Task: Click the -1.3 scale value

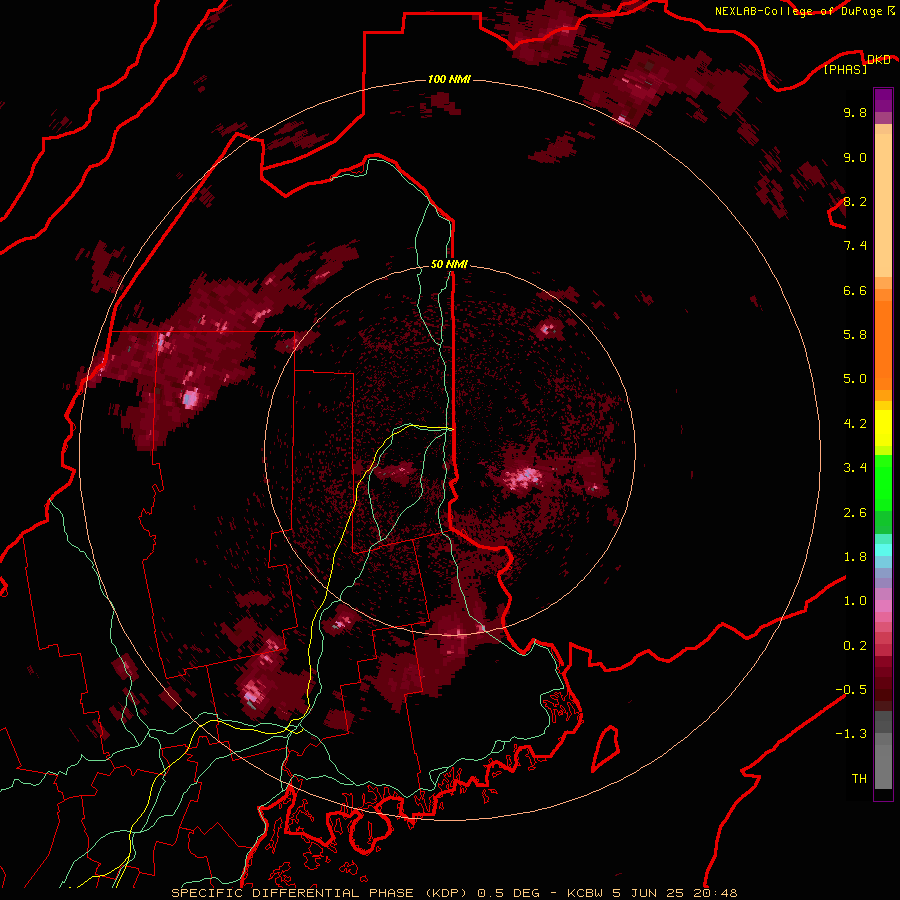Action: click(x=851, y=734)
